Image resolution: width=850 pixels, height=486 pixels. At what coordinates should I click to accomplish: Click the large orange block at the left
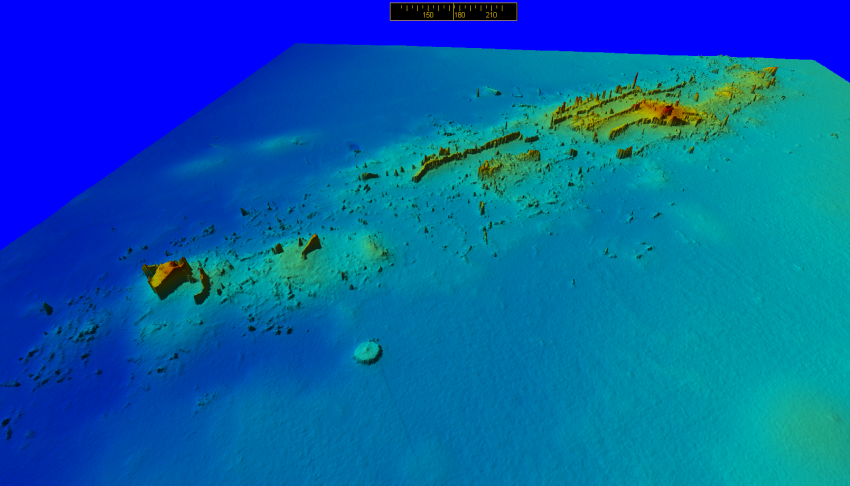(168, 276)
